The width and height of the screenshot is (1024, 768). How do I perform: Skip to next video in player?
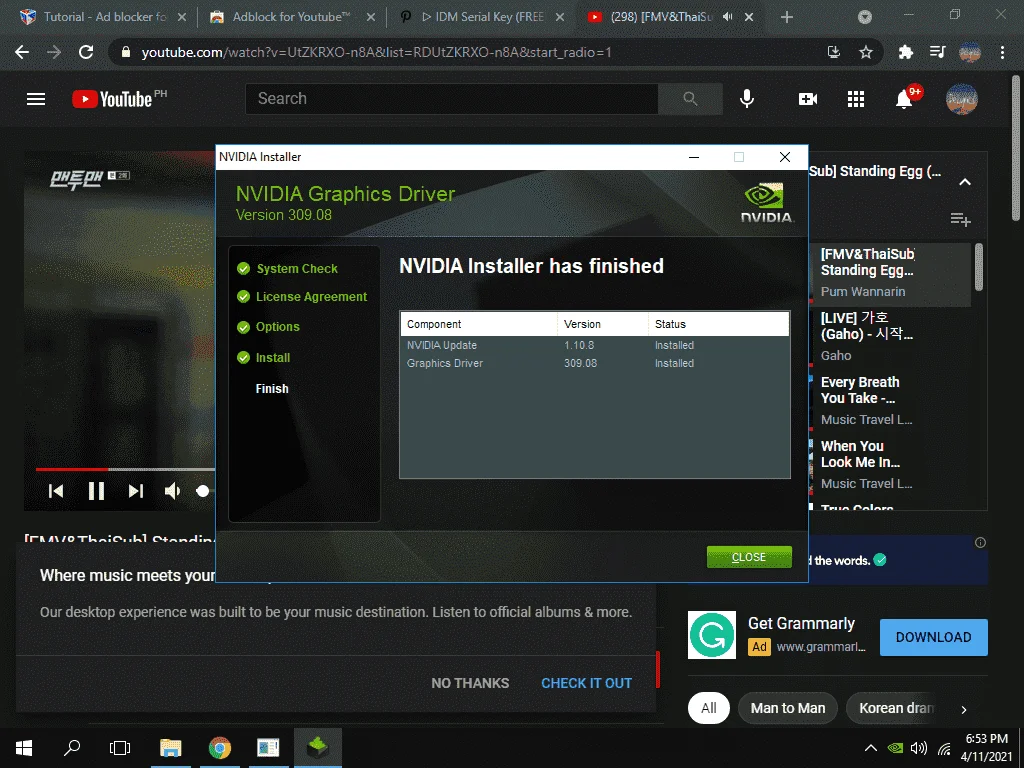(x=135, y=491)
